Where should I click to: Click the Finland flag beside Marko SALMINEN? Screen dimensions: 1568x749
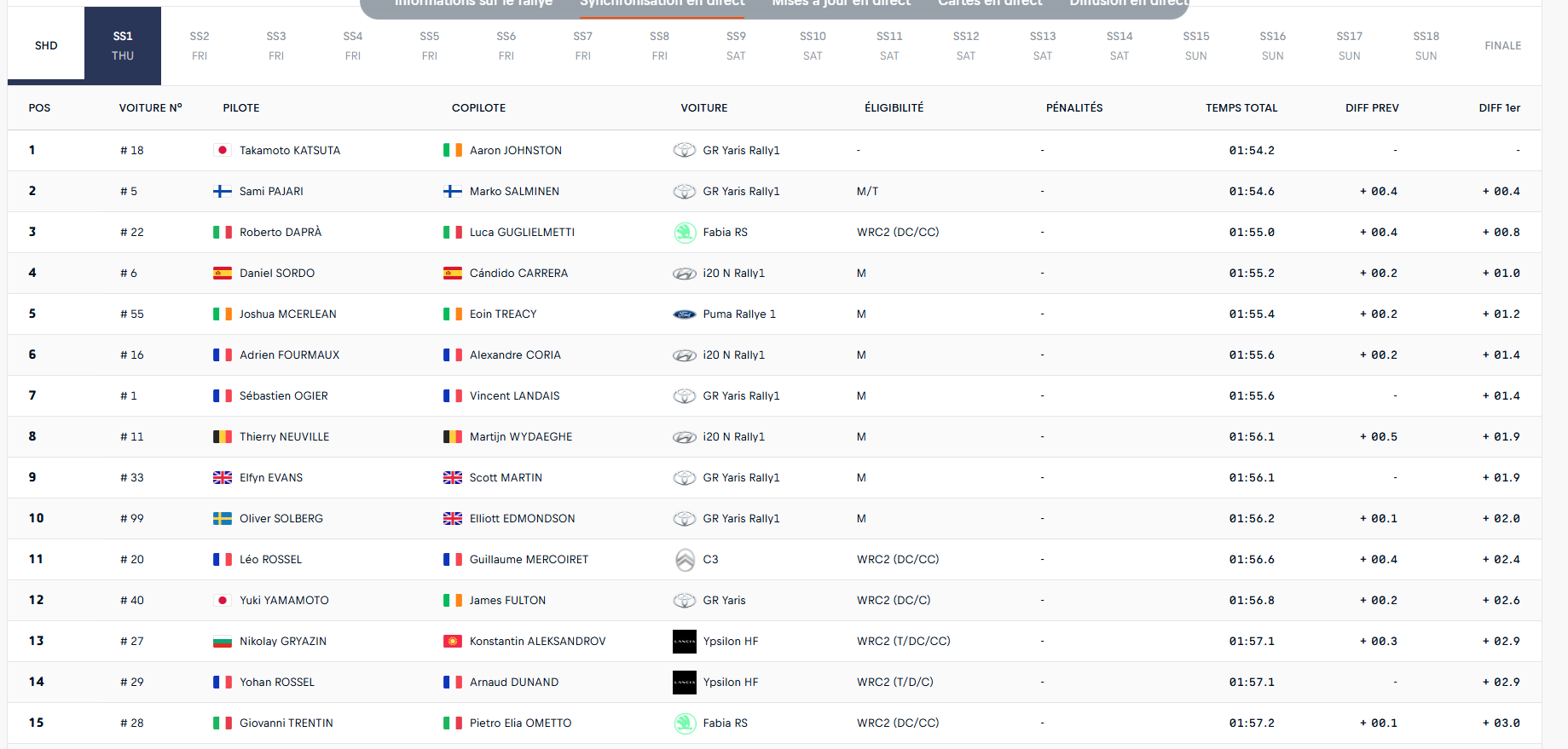[453, 191]
